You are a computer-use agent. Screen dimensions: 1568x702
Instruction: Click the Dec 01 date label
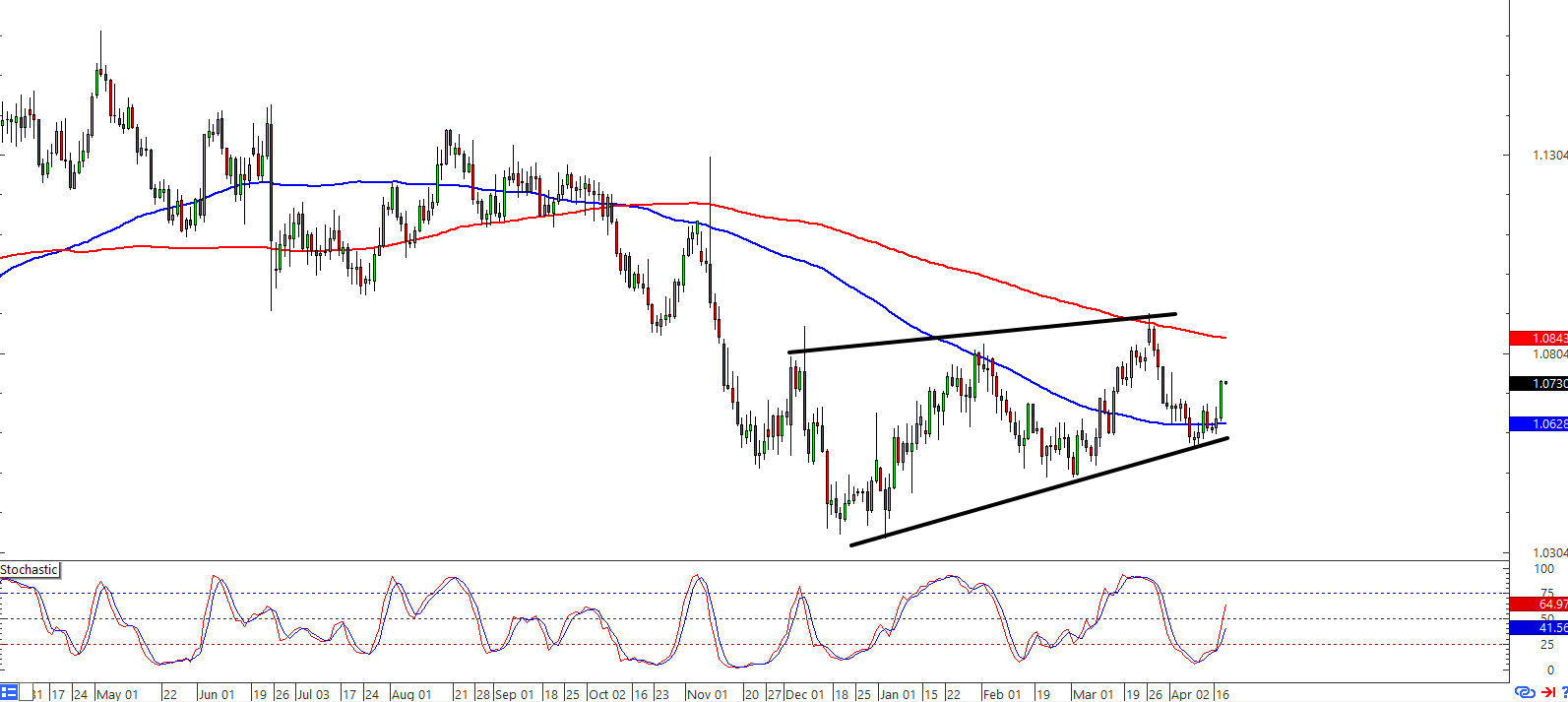coord(804,694)
